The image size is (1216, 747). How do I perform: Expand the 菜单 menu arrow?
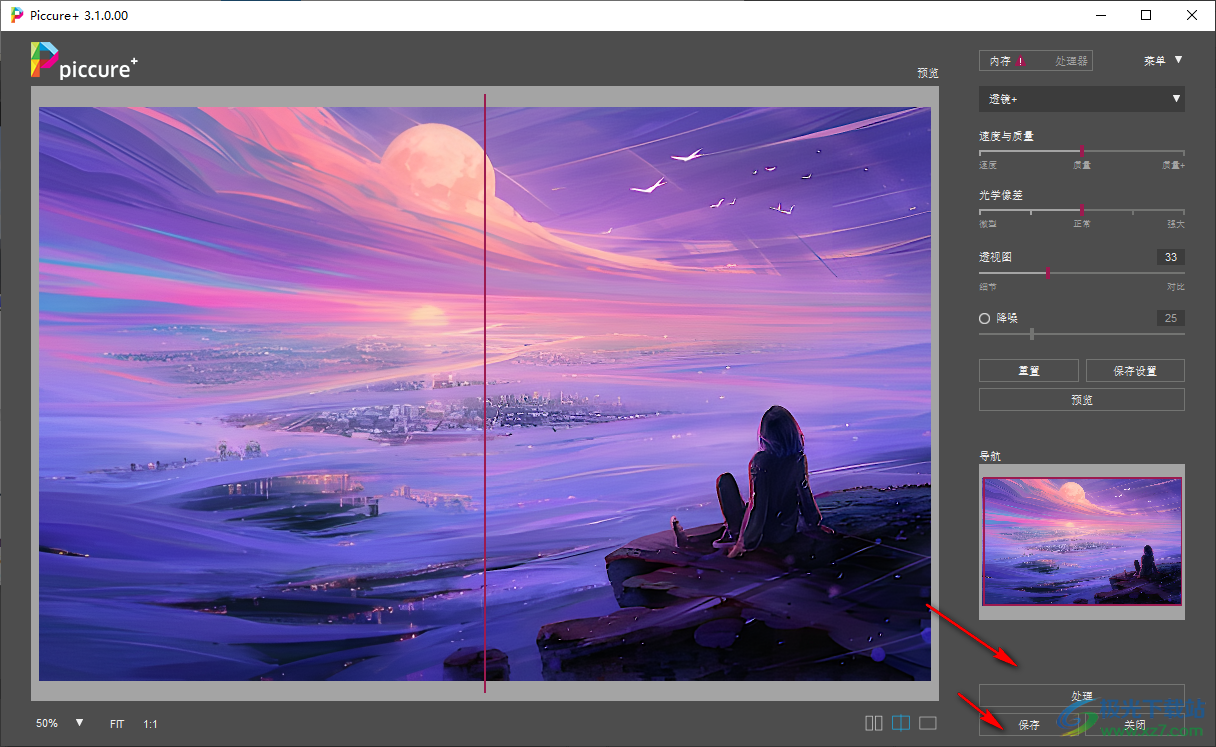click(x=1178, y=60)
